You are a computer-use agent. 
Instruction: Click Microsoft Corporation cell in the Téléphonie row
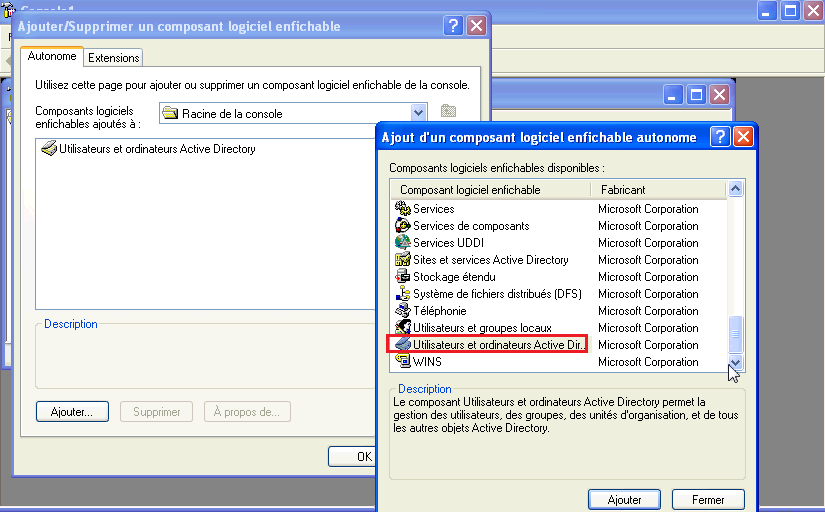pyautogui.click(x=648, y=311)
